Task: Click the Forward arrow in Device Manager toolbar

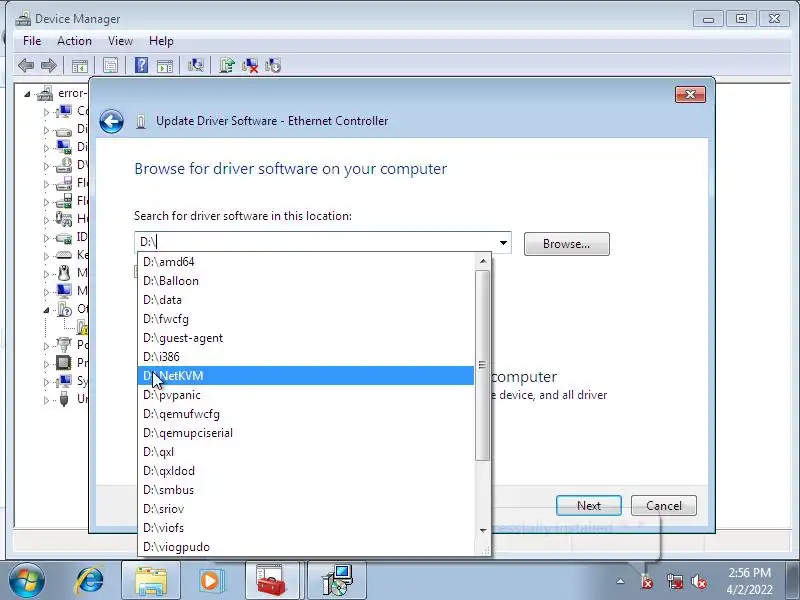Action: click(x=48, y=65)
